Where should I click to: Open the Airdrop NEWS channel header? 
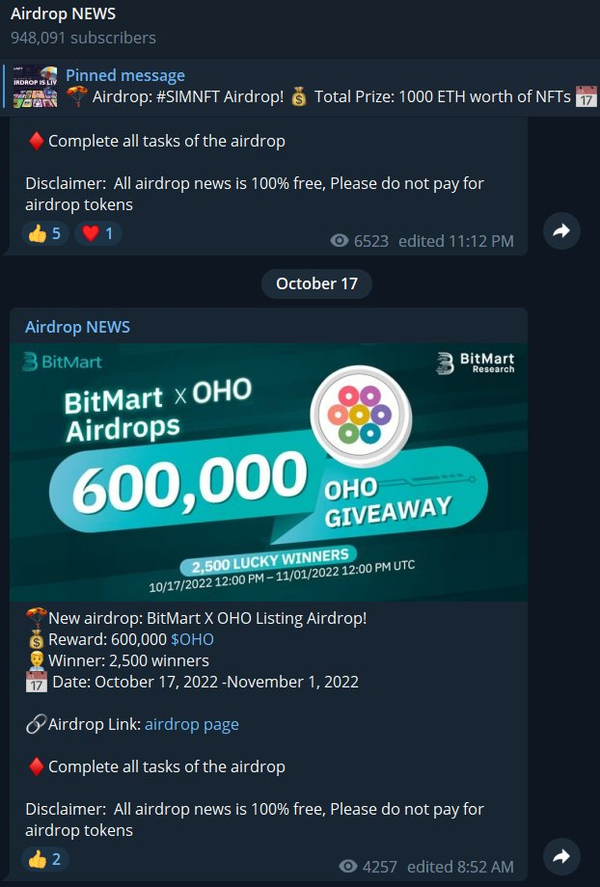click(300, 26)
